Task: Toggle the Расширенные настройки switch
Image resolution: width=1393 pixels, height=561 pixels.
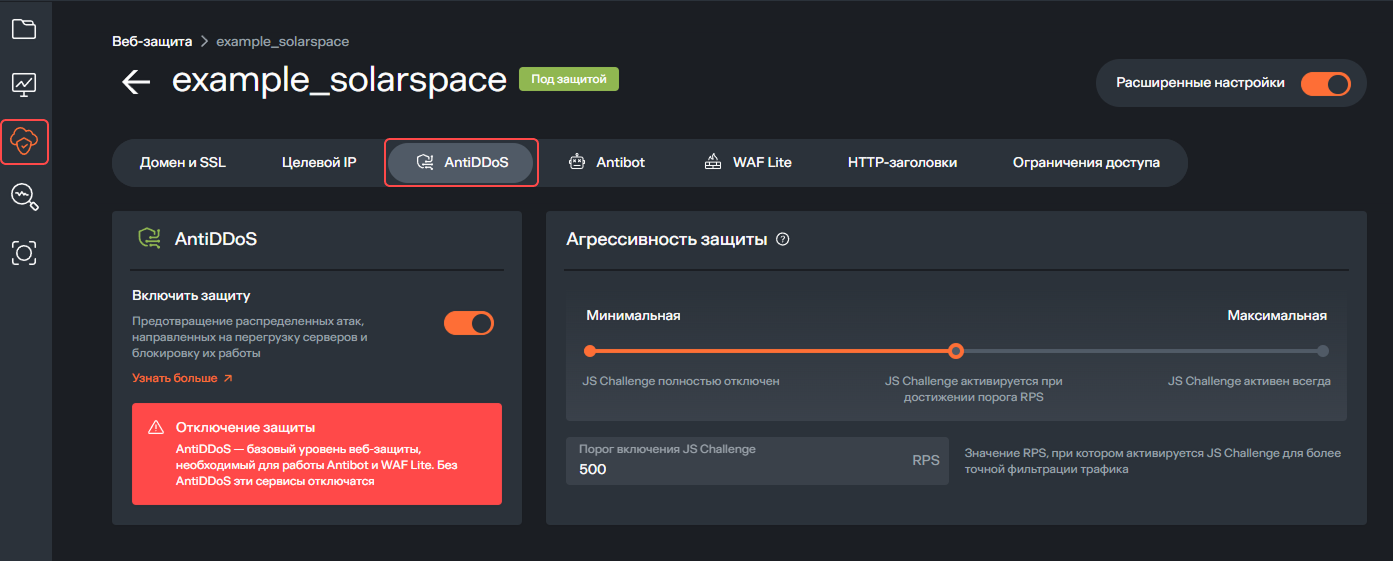Action: click(x=1326, y=84)
